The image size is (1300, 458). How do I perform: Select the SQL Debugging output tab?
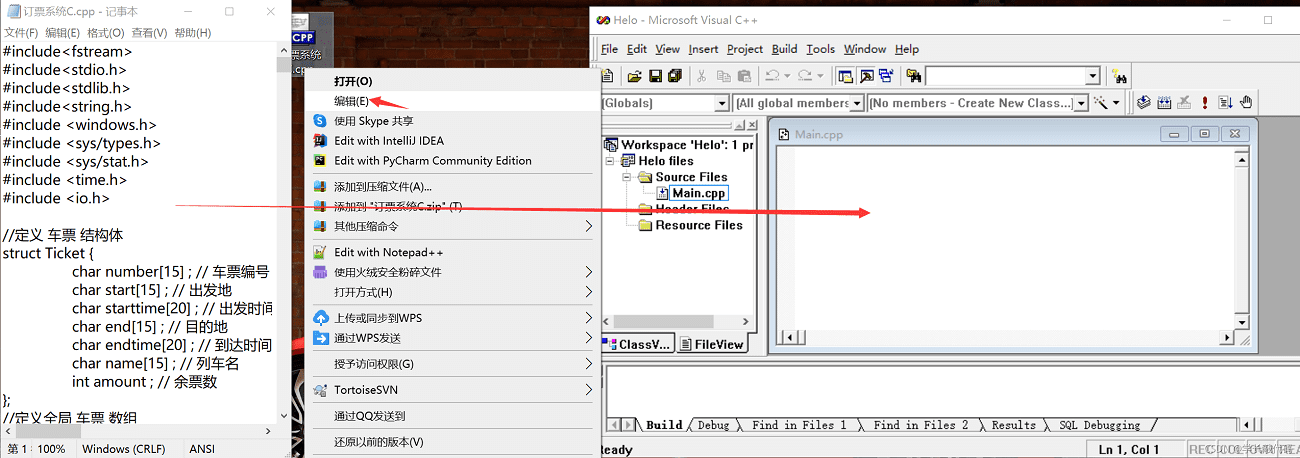[1100, 425]
